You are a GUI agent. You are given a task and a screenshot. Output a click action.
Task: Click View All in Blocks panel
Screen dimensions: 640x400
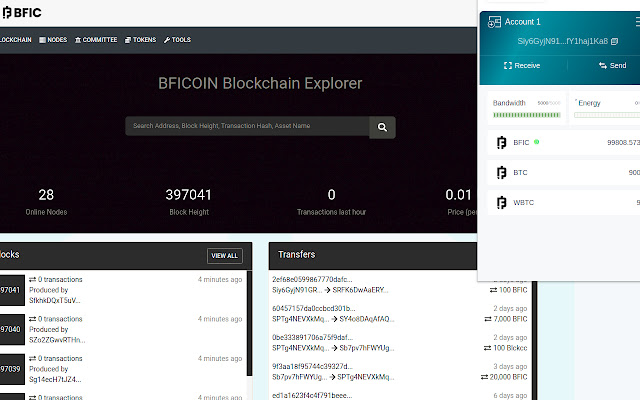(224, 256)
